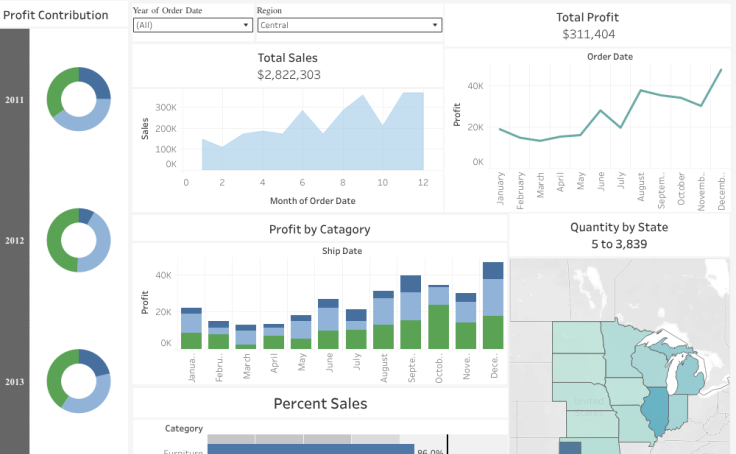Click the Total Profit line chart peak at December
The width and height of the screenshot is (736, 454).
pos(721,70)
